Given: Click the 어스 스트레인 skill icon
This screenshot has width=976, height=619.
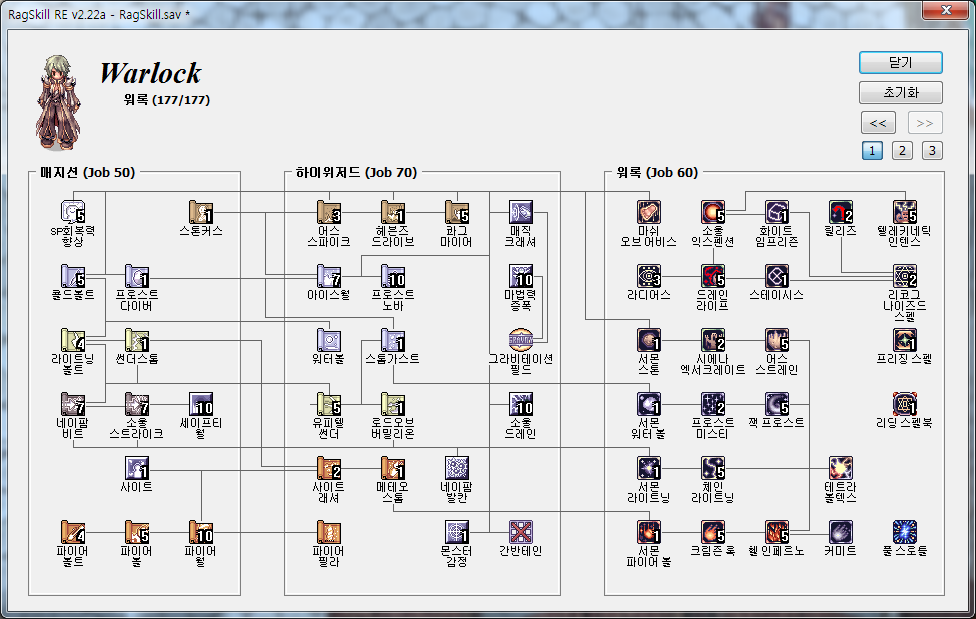Looking at the screenshot, I should click(777, 341).
